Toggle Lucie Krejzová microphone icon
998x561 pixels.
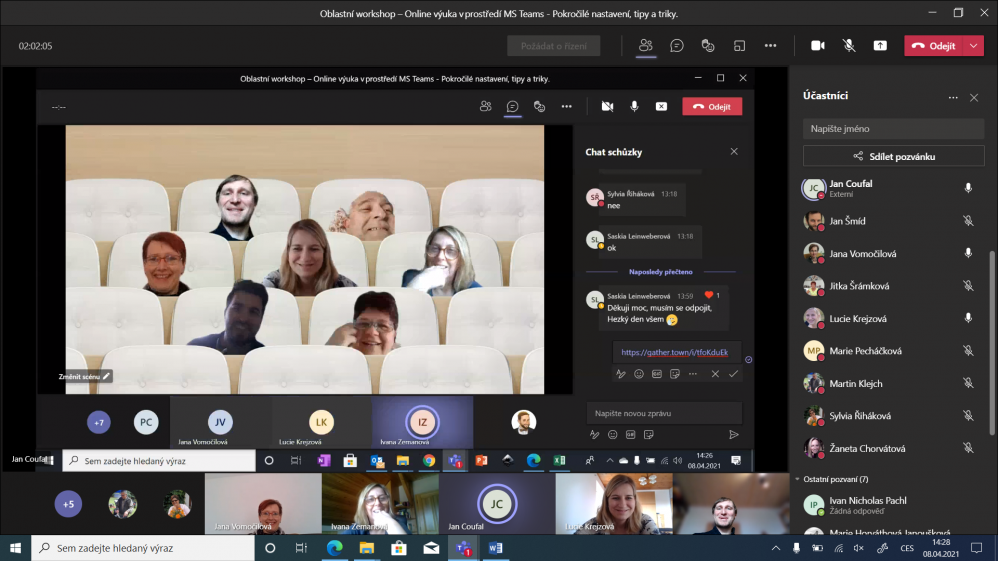pyautogui.click(x=968, y=318)
